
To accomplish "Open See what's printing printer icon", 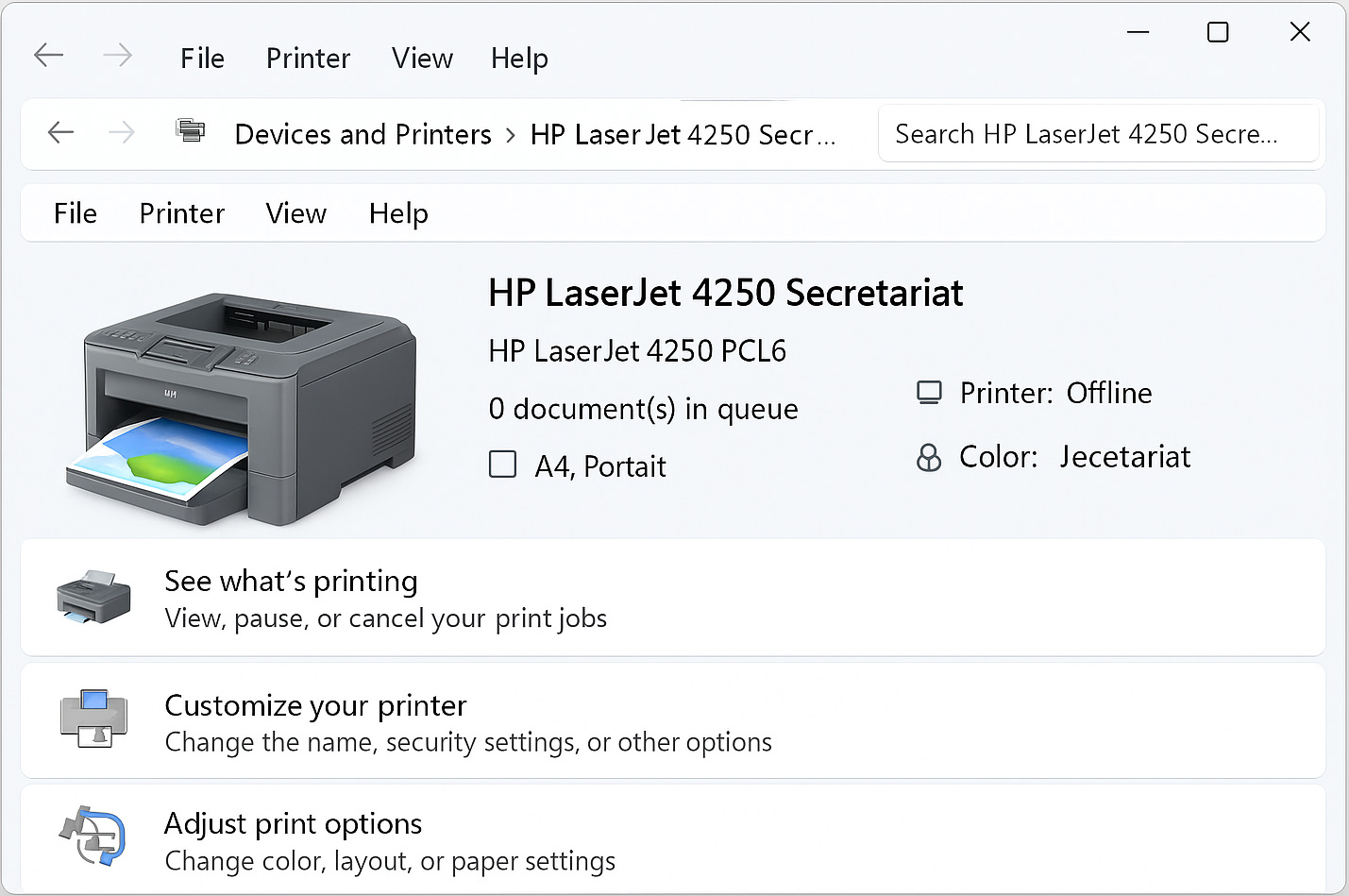I will click(x=93, y=597).
